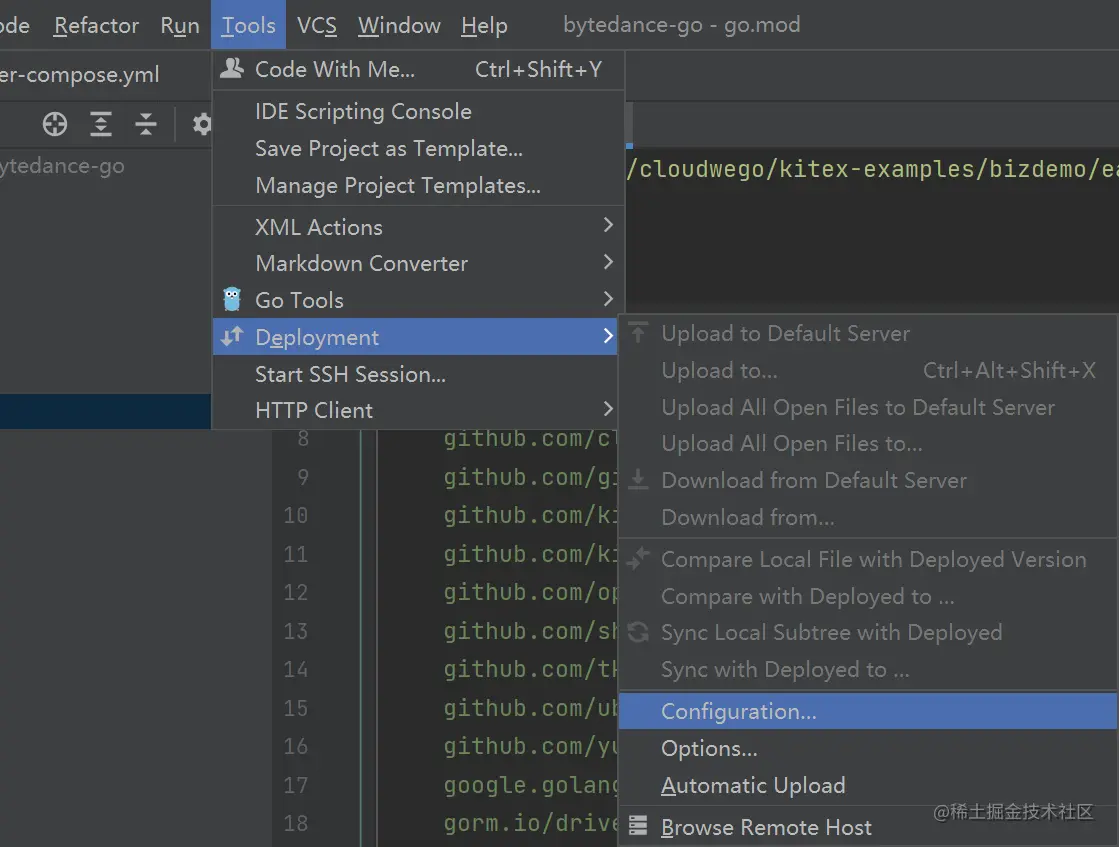This screenshot has width=1119, height=847.
Task: Choose Manage Project Templates
Action: 418,186
